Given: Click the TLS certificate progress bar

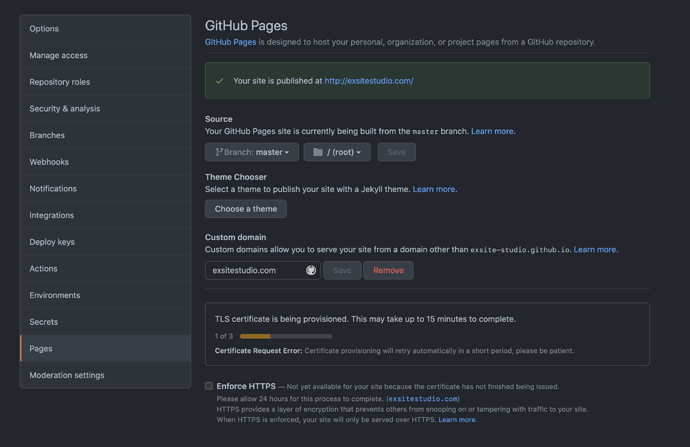Looking at the screenshot, I should 286,336.
